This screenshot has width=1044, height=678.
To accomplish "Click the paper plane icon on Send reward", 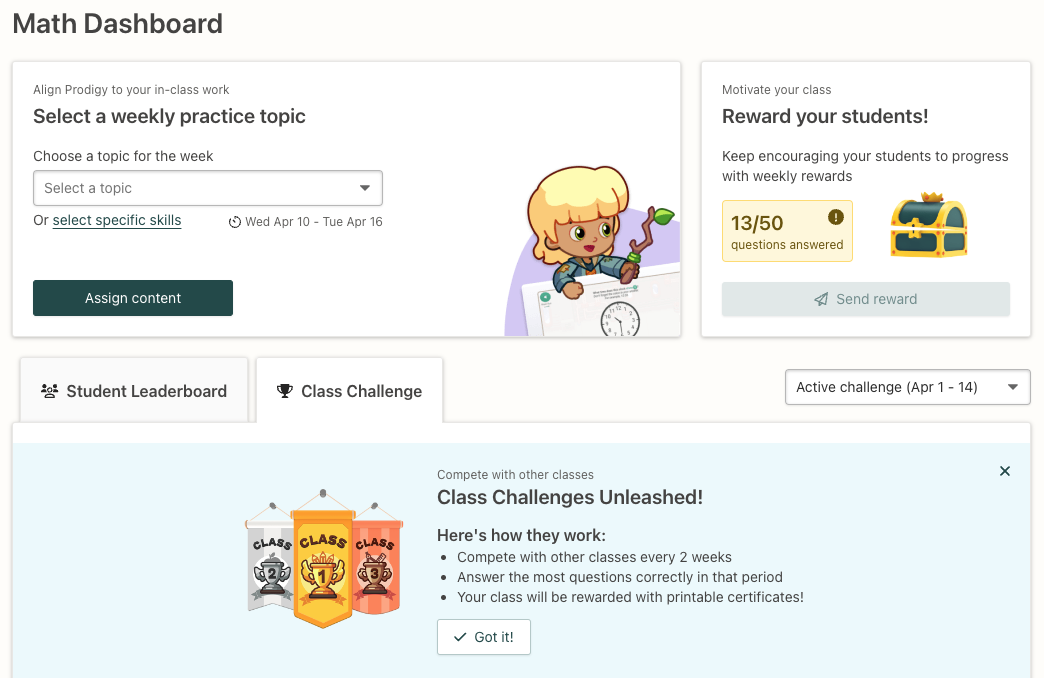I will pyautogui.click(x=822, y=299).
